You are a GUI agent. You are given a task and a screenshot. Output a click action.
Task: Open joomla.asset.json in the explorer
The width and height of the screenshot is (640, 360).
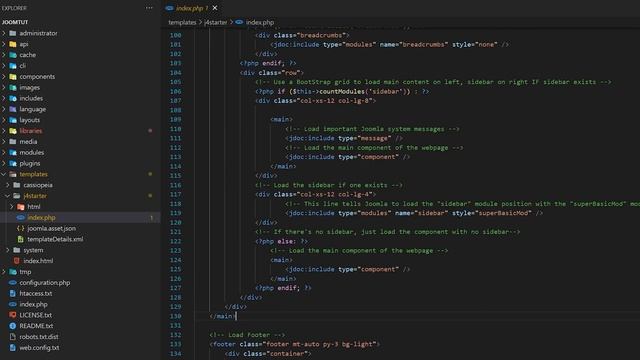coord(51,228)
